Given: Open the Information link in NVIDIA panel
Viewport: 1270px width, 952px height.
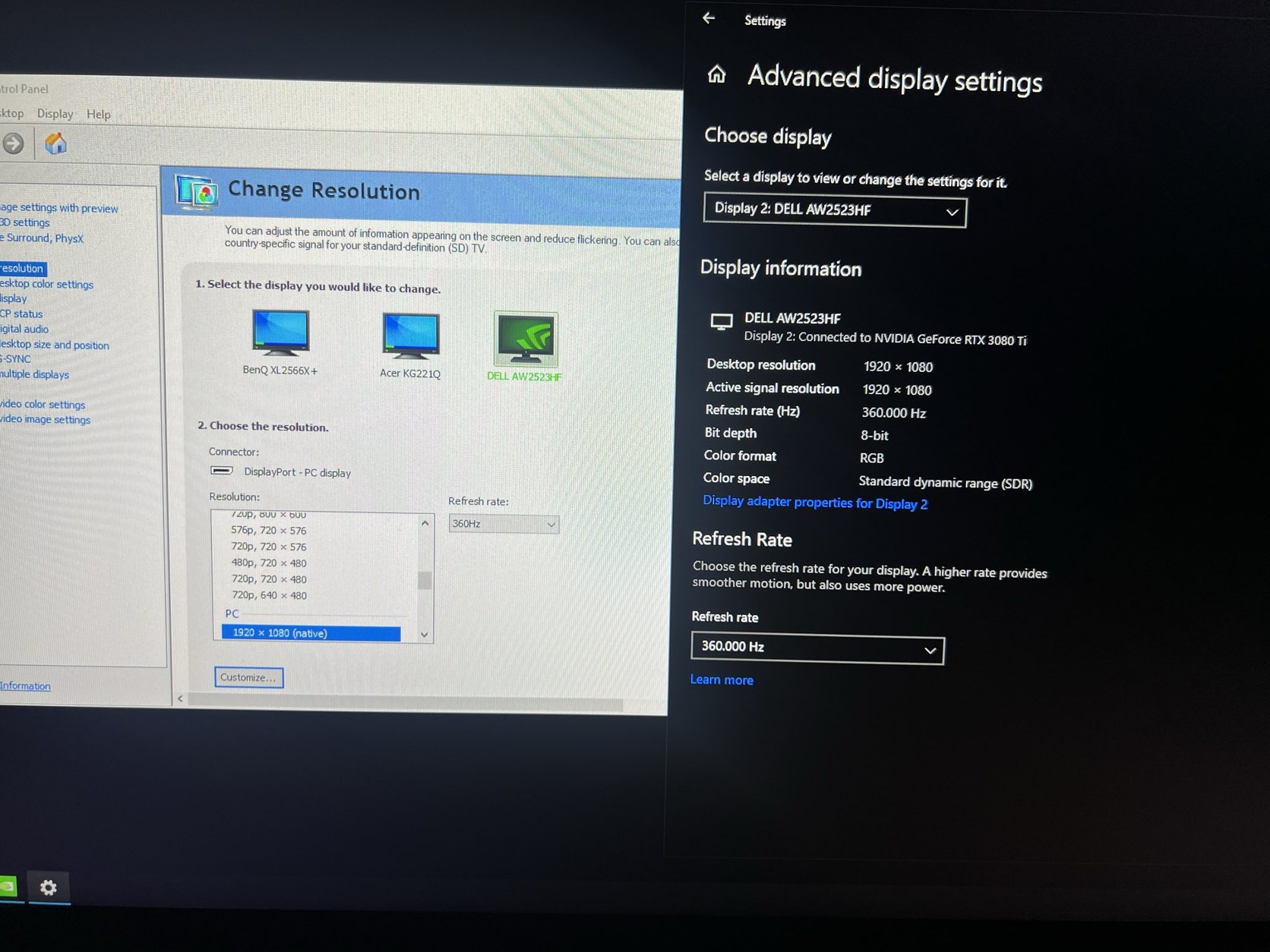Looking at the screenshot, I should (x=25, y=686).
